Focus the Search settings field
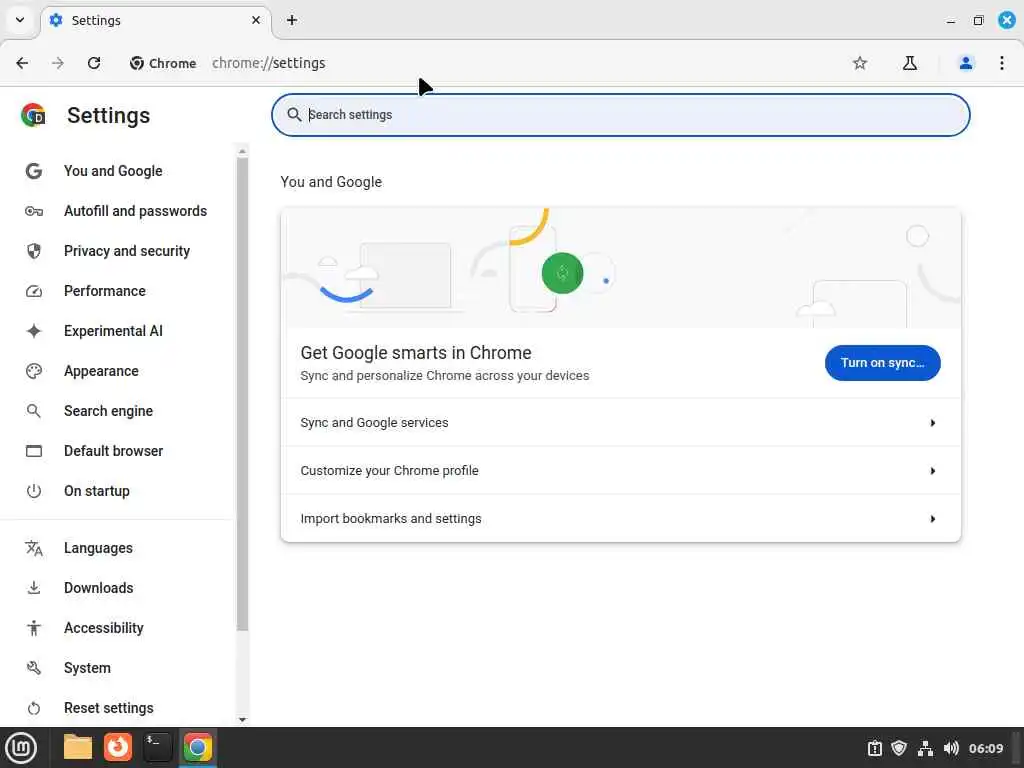Screen dimensions: 1024x768 (x=620, y=115)
